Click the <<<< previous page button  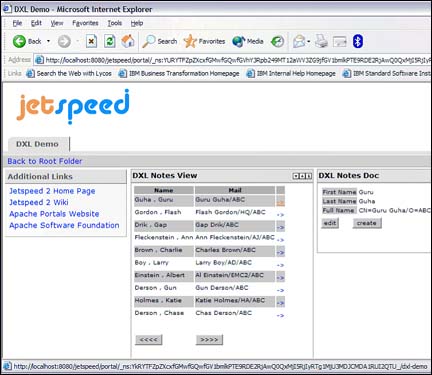(x=149, y=340)
